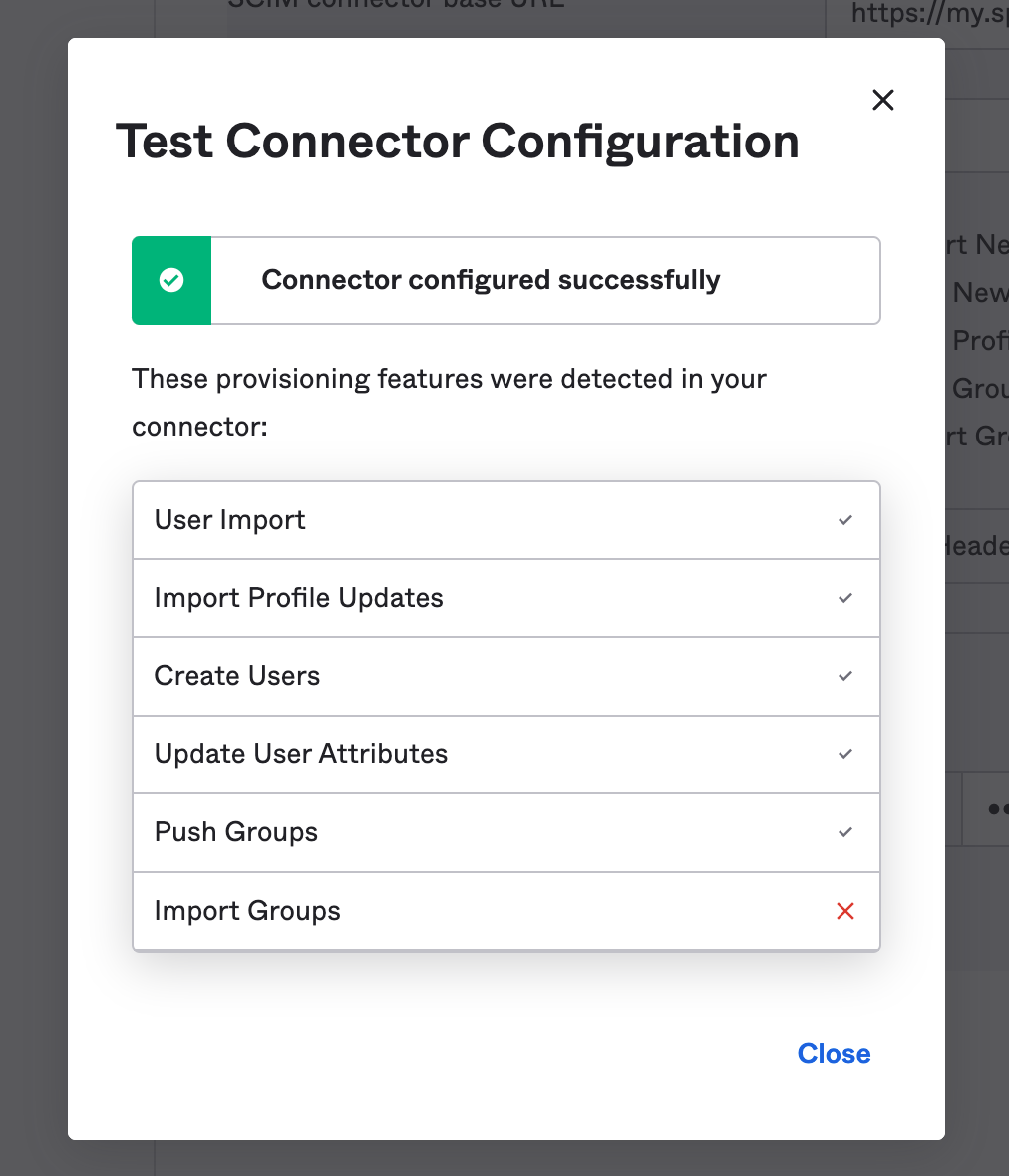Click the red X beside Import Groups
Image resolution: width=1009 pixels, height=1176 pixels.
[x=845, y=911]
